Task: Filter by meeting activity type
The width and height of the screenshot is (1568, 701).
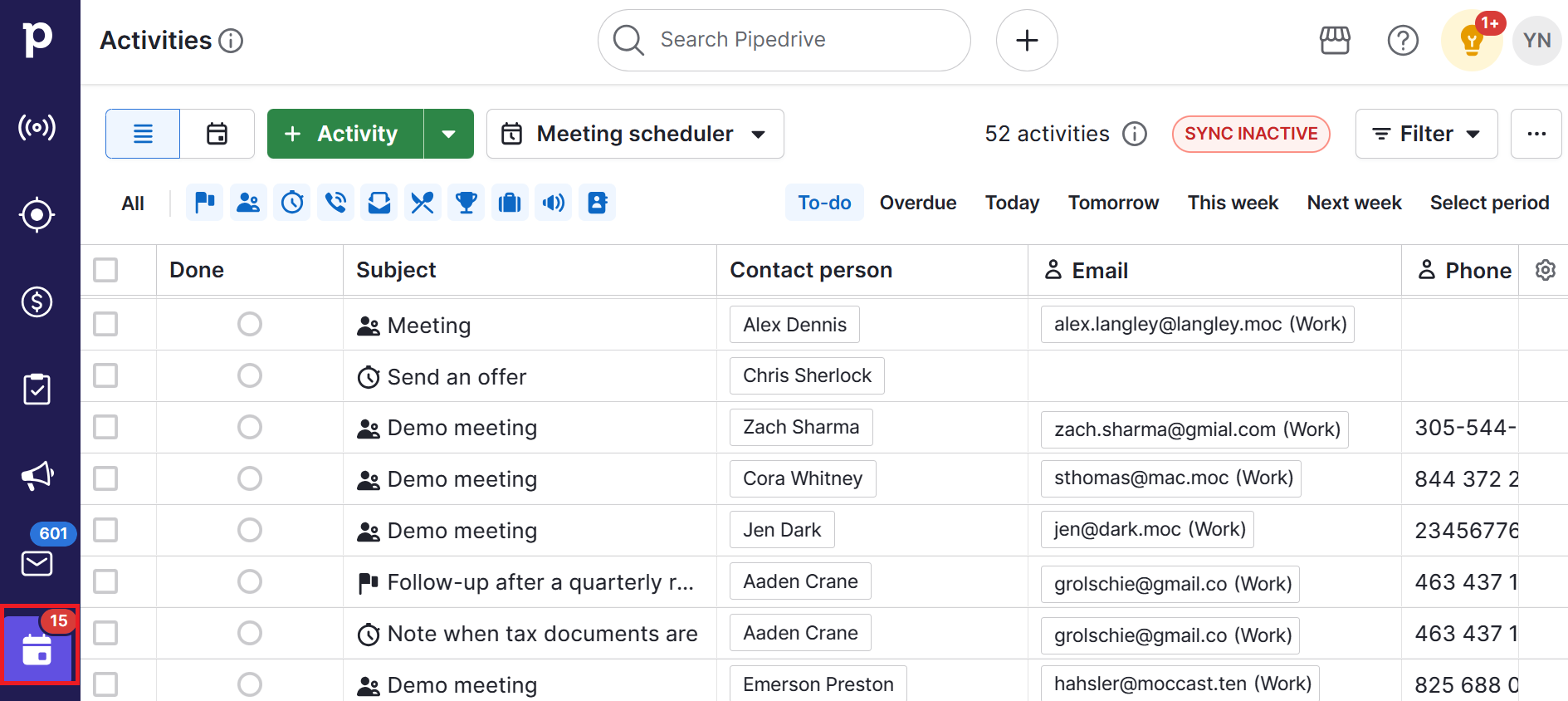Action: (248, 203)
